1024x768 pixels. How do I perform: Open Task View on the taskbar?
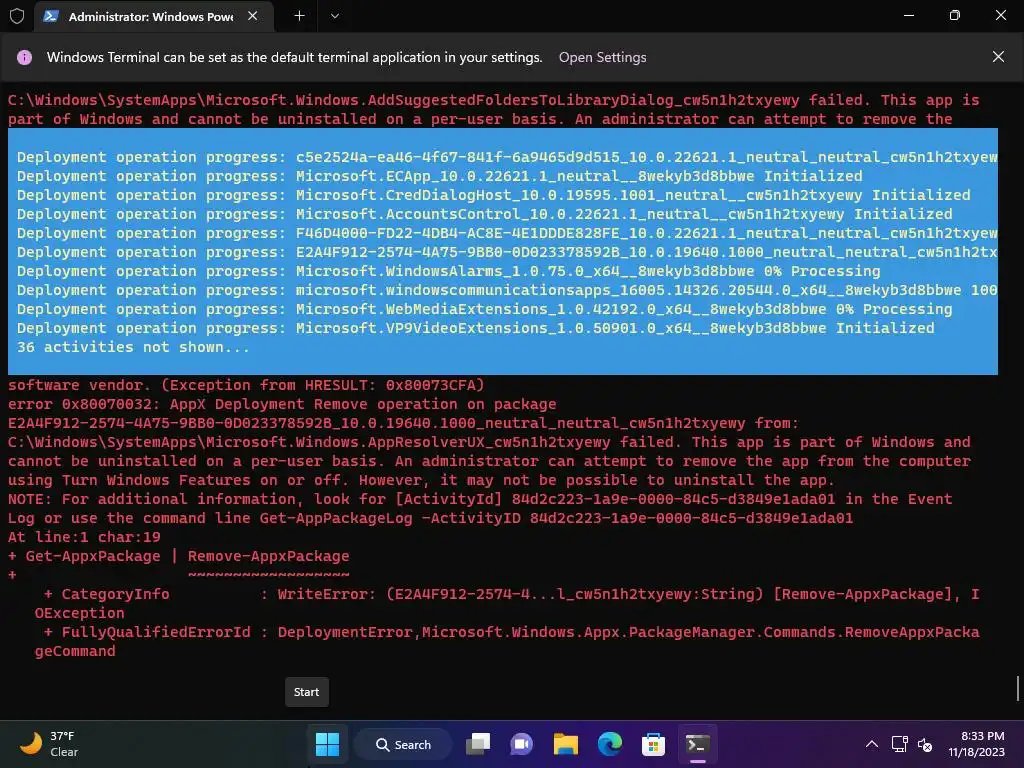pos(478,744)
